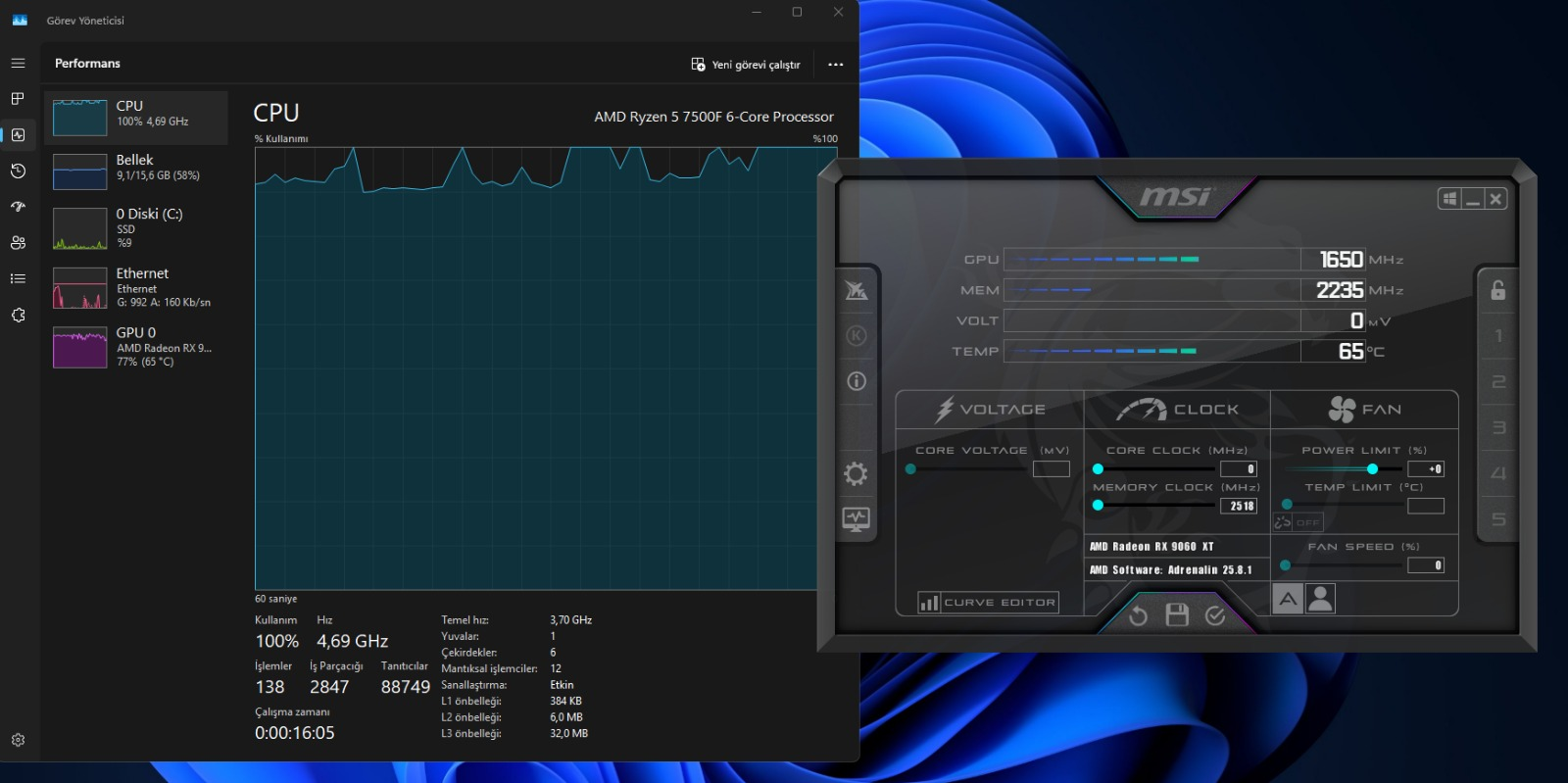Open the Details page in Task Manager
This screenshot has height=783, width=1568.
click(x=18, y=279)
